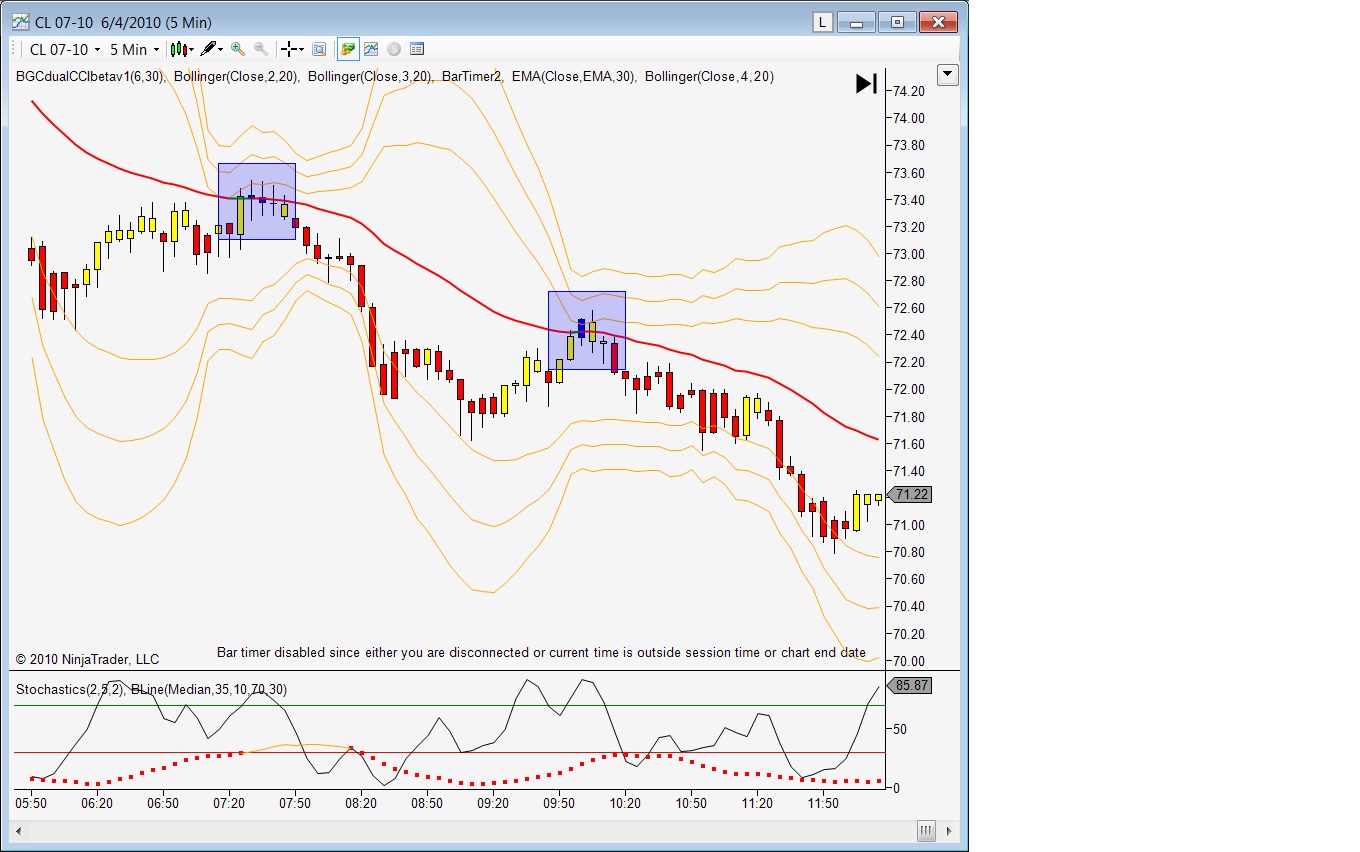This screenshot has width=1360, height=852.
Task: Click the properties grid icon at toolbar end
Action: click(417, 49)
